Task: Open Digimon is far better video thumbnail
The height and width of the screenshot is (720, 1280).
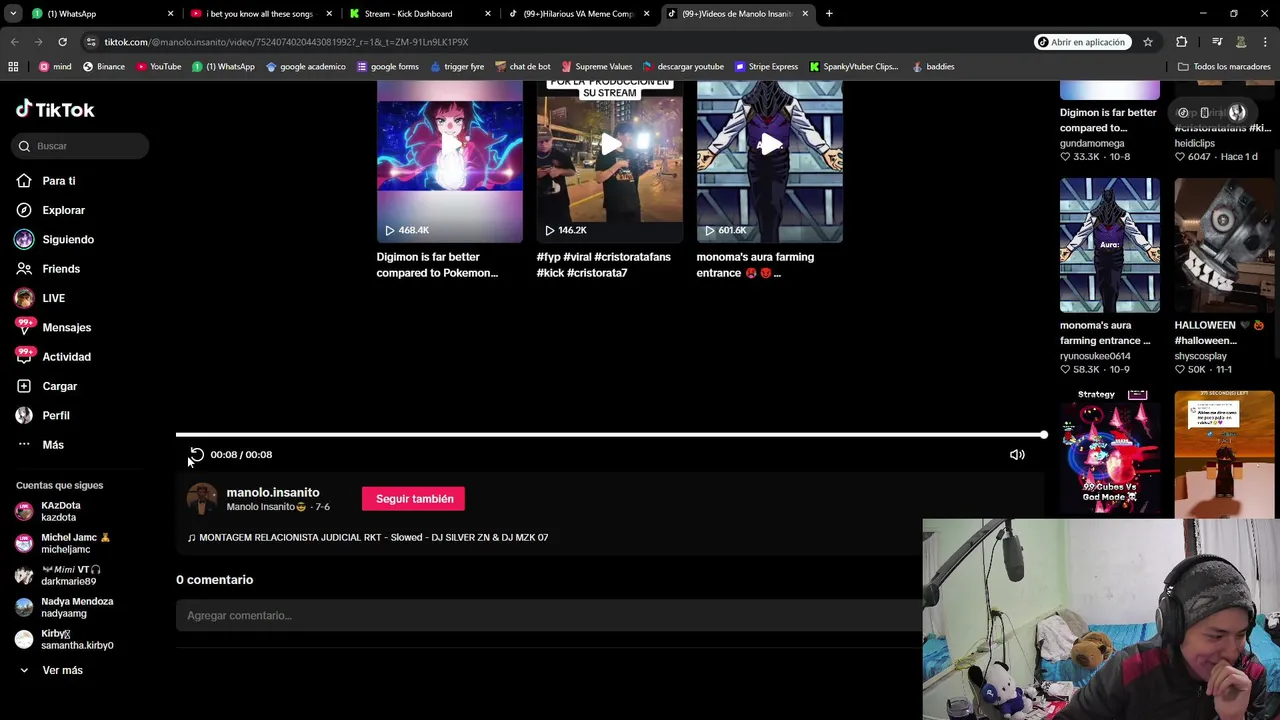Action: point(449,162)
